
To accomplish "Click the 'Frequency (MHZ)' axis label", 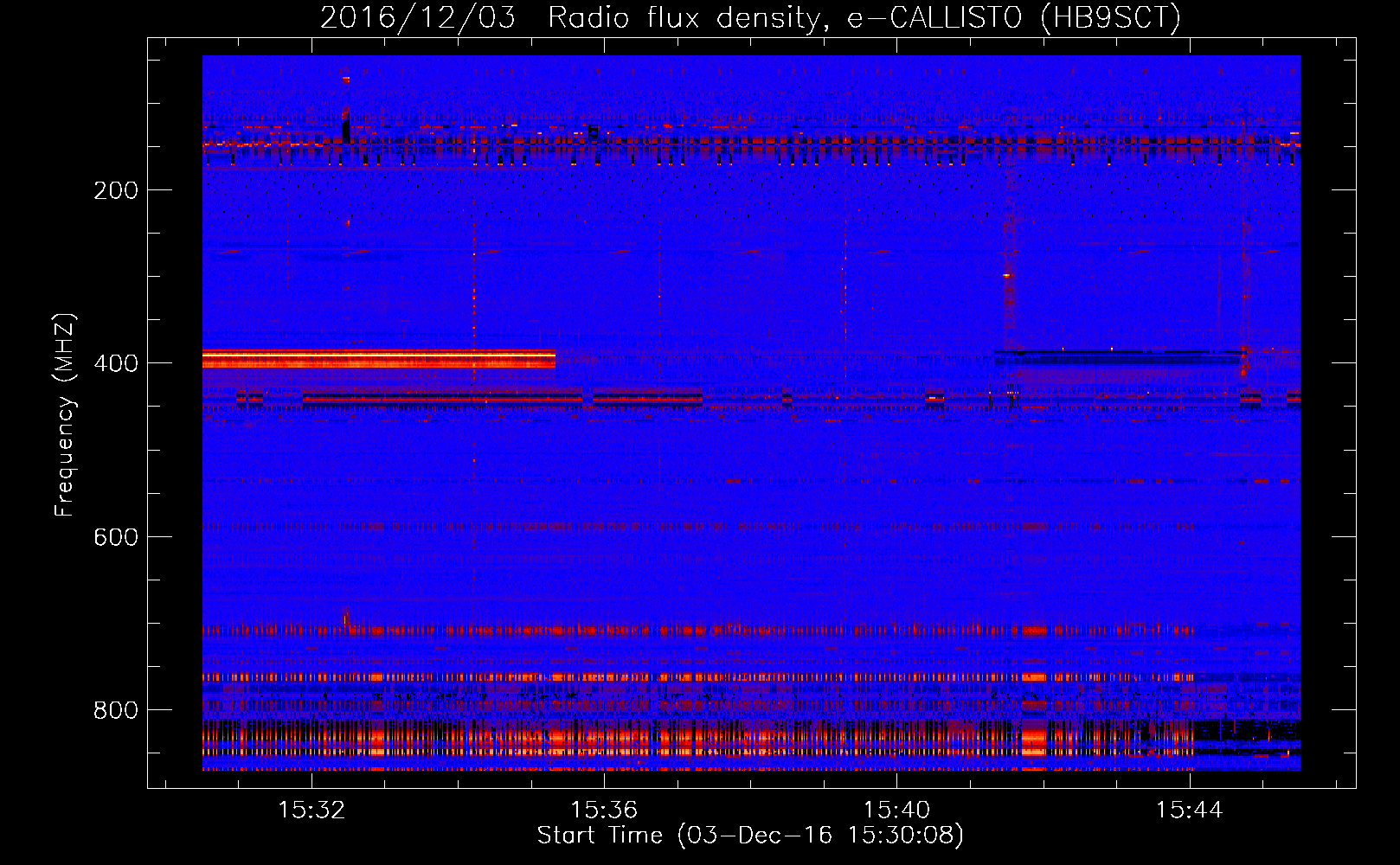I will [64, 414].
